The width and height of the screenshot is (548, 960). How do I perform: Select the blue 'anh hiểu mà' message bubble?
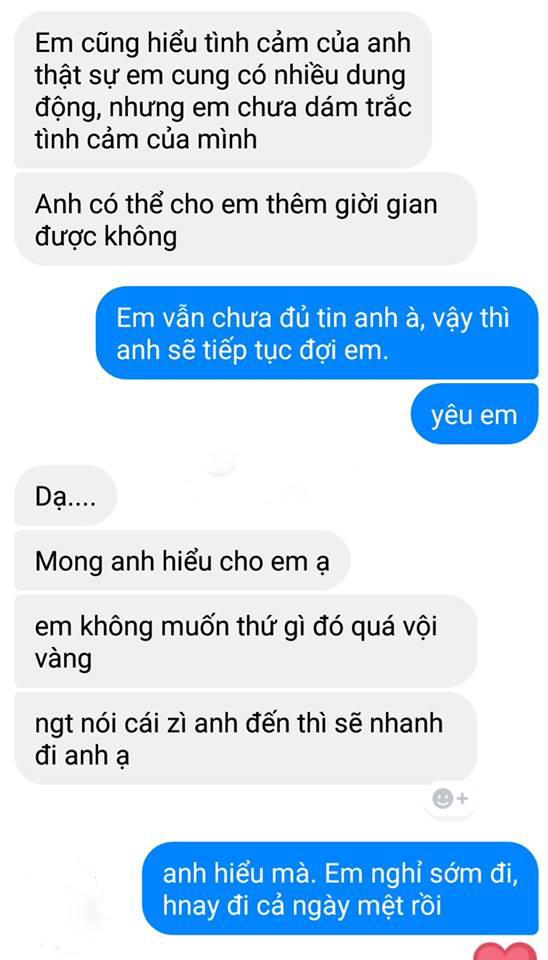click(x=340, y=887)
